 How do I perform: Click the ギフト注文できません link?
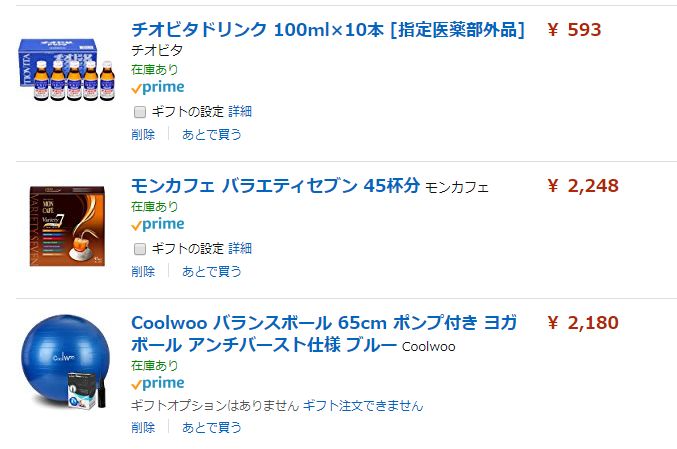[x=363, y=406]
